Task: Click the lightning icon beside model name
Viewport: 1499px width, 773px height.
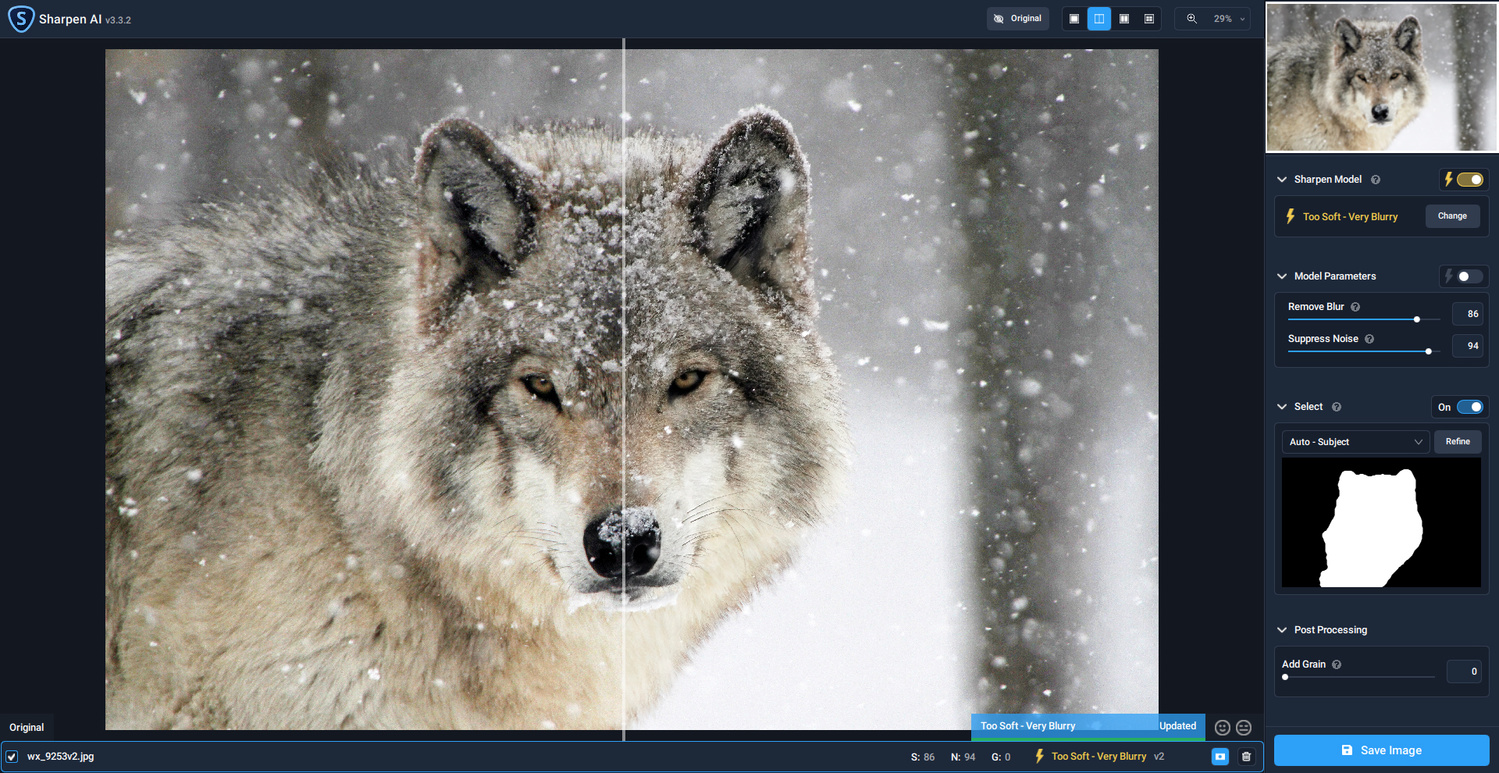Action: click(1291, 216)
